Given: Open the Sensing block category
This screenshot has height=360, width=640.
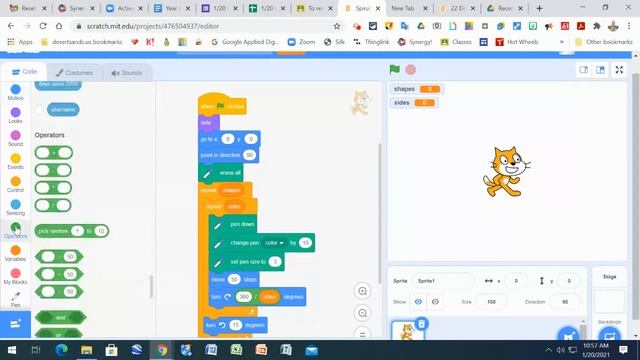Looking at the screenshot, I should 16,207.
